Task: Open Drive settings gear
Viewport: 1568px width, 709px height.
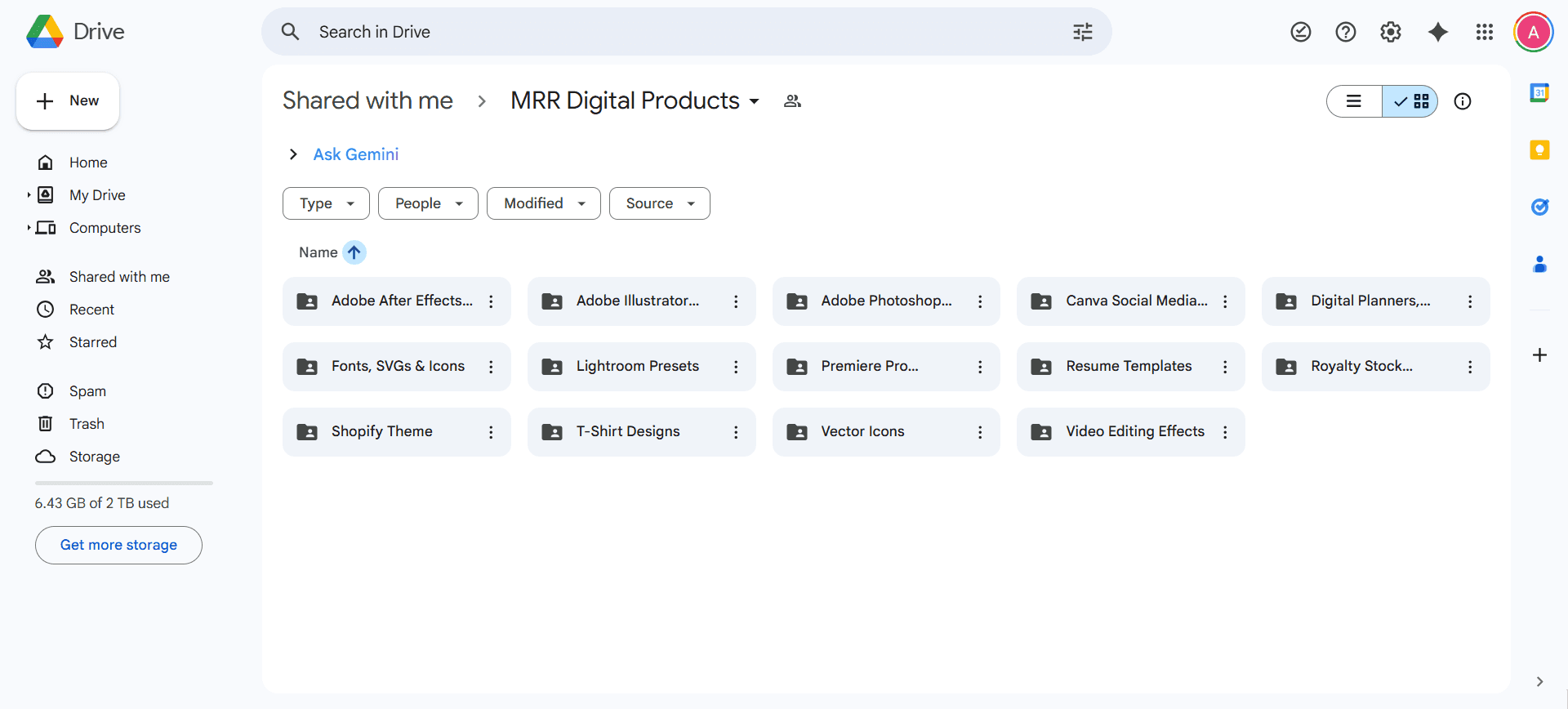Action: pos(1390,32)
